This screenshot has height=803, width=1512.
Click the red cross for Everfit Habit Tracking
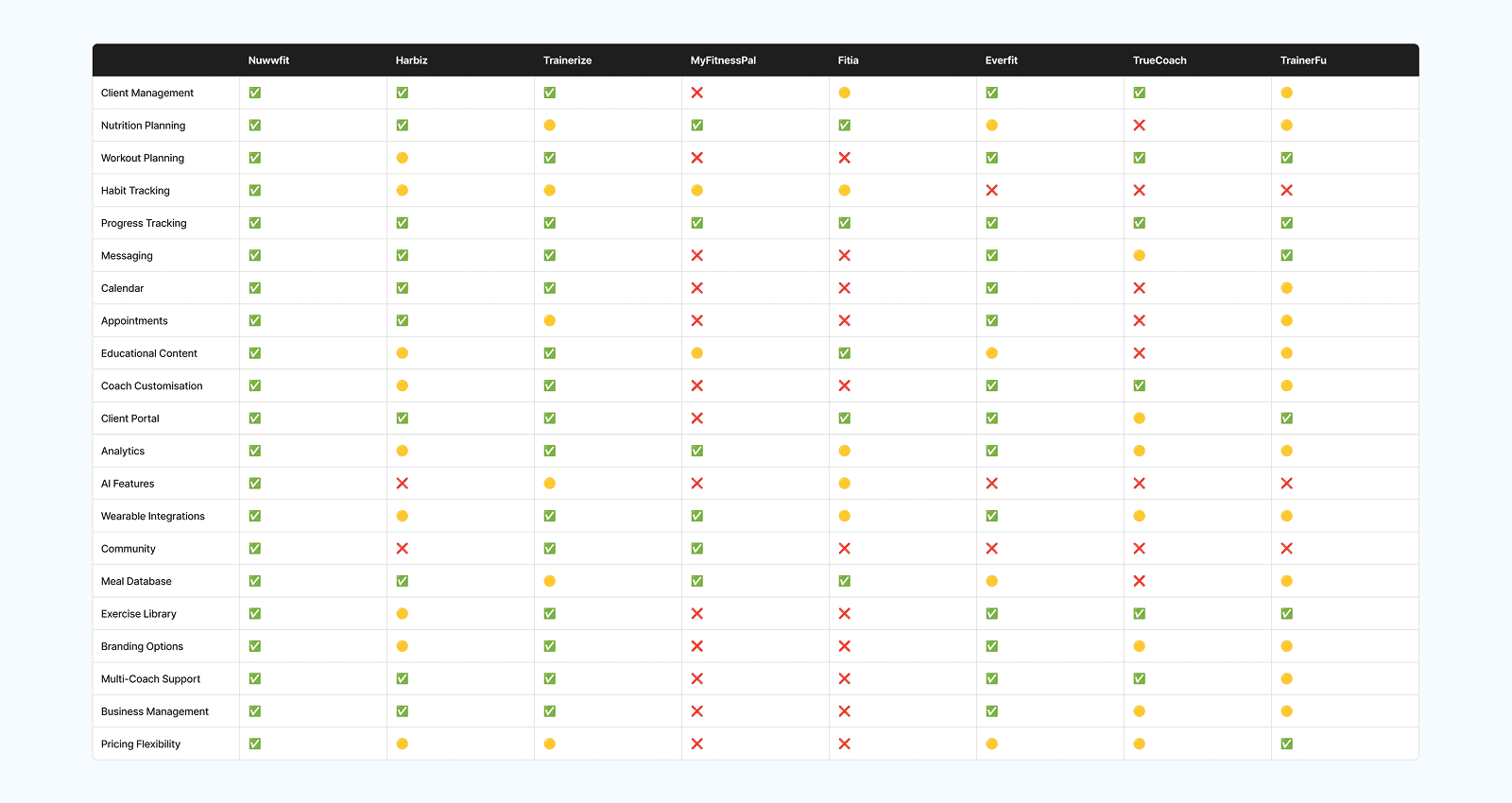[991, 191]
